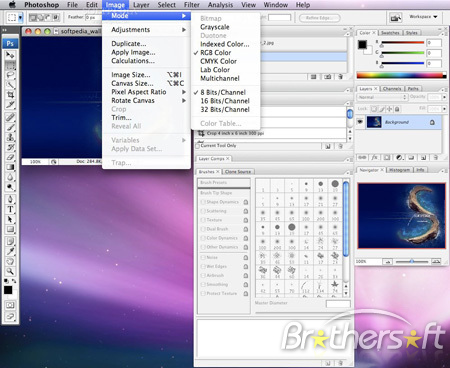450x368 pixels.
Task: Choose Image Size from the Image menu
Action: click(x=148, y=75)
